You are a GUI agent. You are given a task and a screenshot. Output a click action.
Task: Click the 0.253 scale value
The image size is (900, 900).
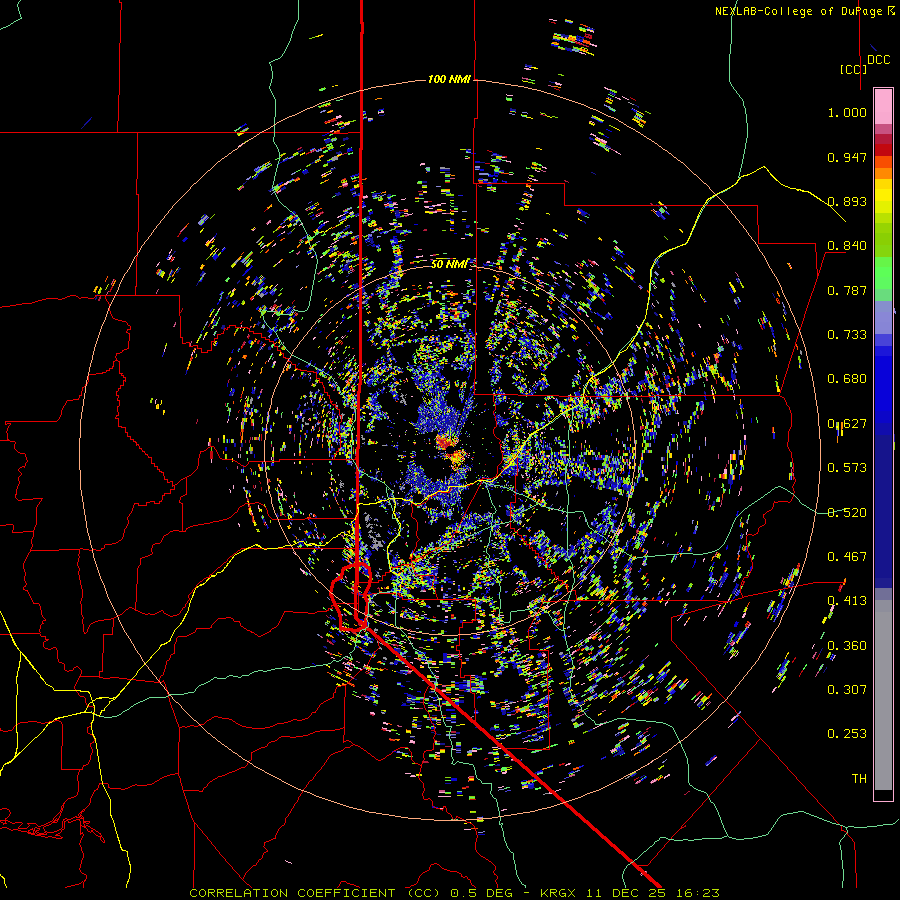(847, 734)
